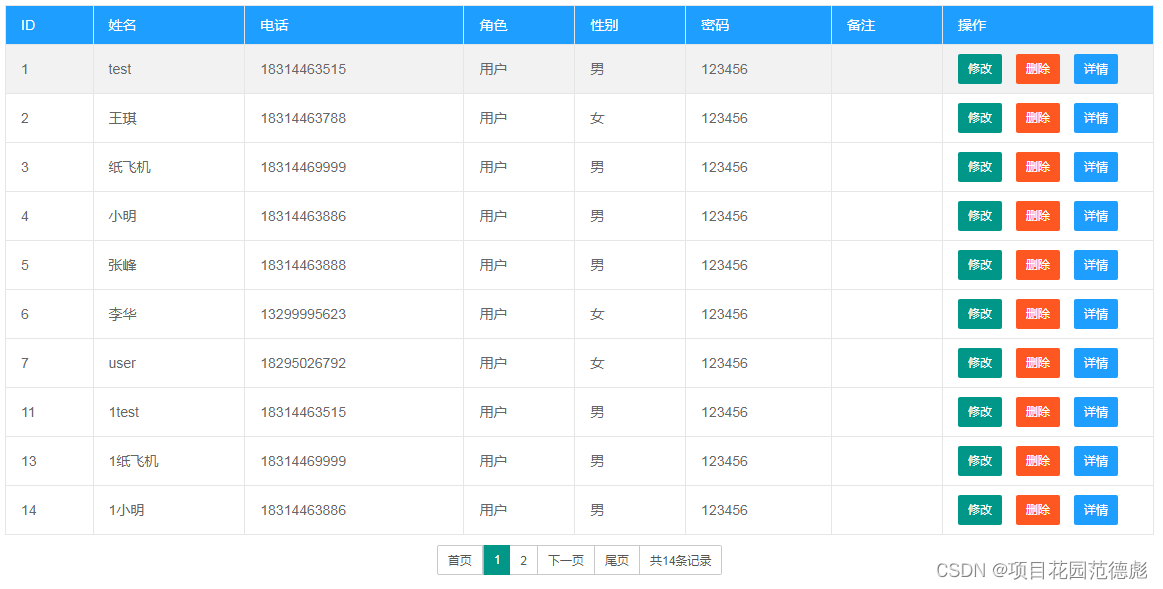This screenshot has width=1163, height=589.
Task: Click 共14条记录 label
Action: click(680, 560)
